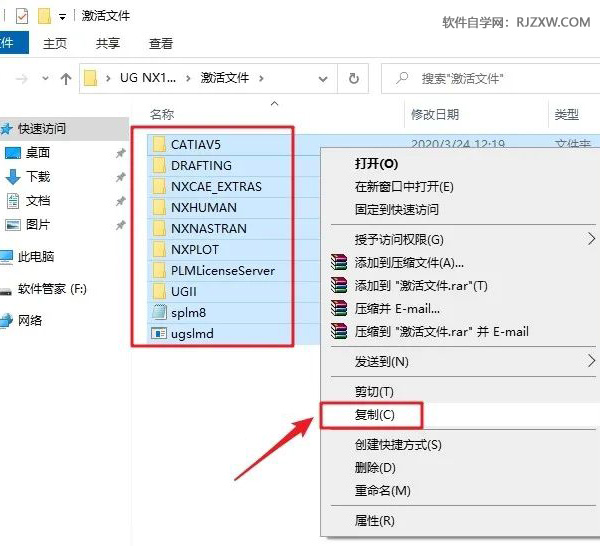Click the pin beside 下载
This screenshot has width=600, height=546.
point(121,177)
